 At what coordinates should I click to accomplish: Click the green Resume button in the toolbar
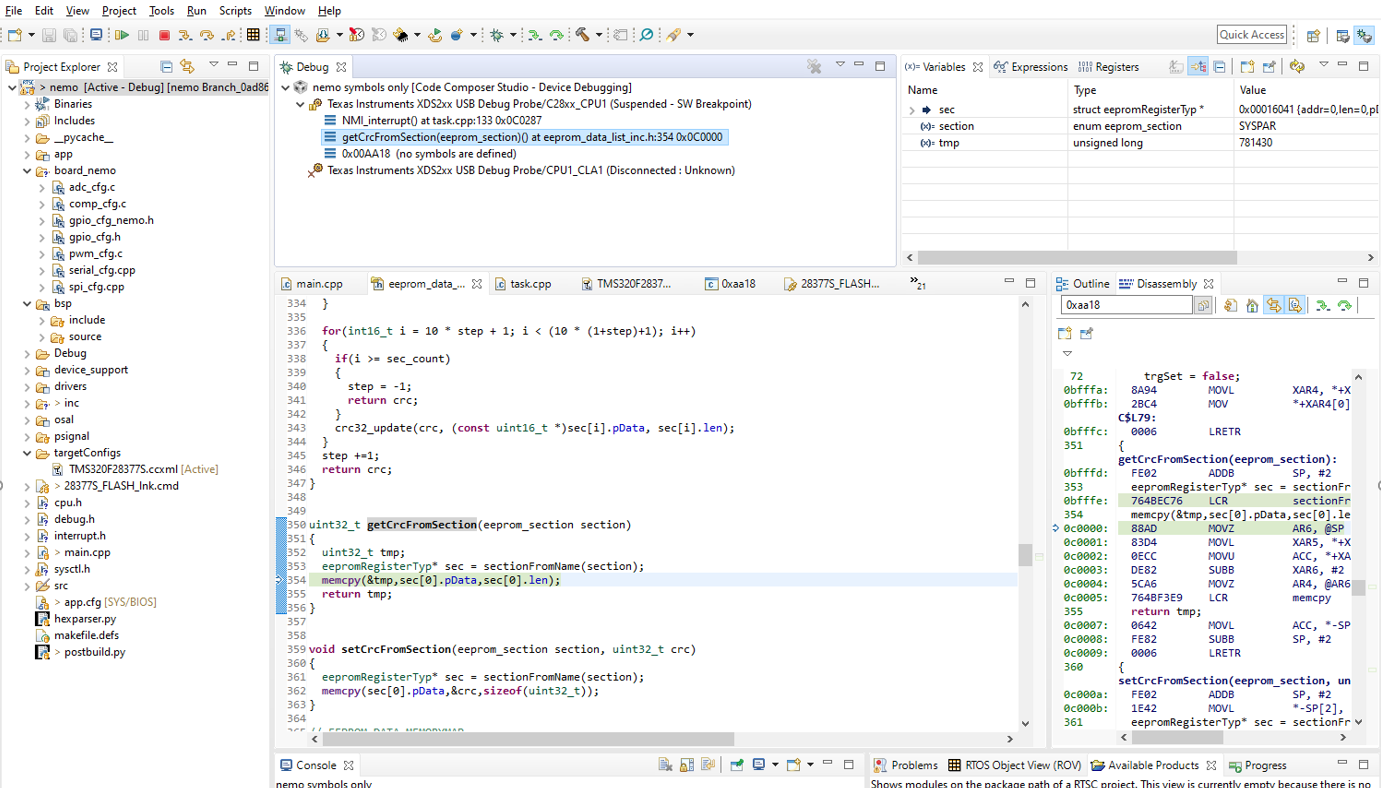coord(122,35)
